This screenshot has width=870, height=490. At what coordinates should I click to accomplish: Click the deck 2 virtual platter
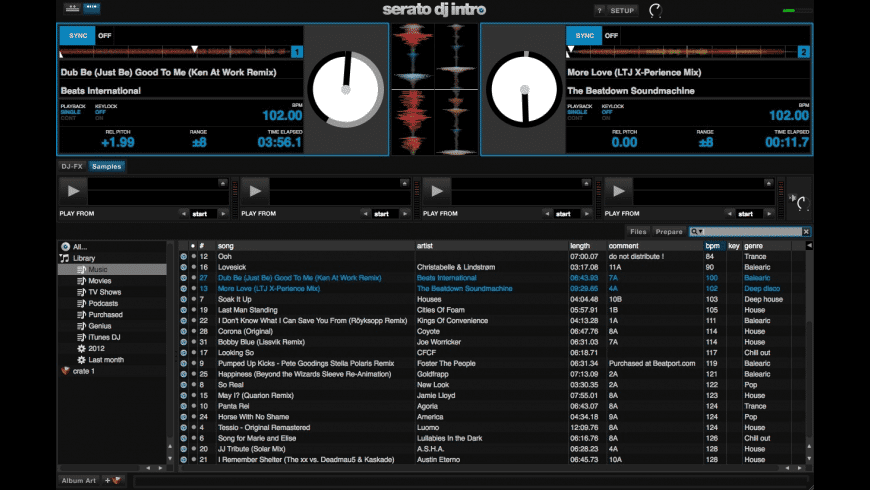pyautogui.click(x=524, y=89)
